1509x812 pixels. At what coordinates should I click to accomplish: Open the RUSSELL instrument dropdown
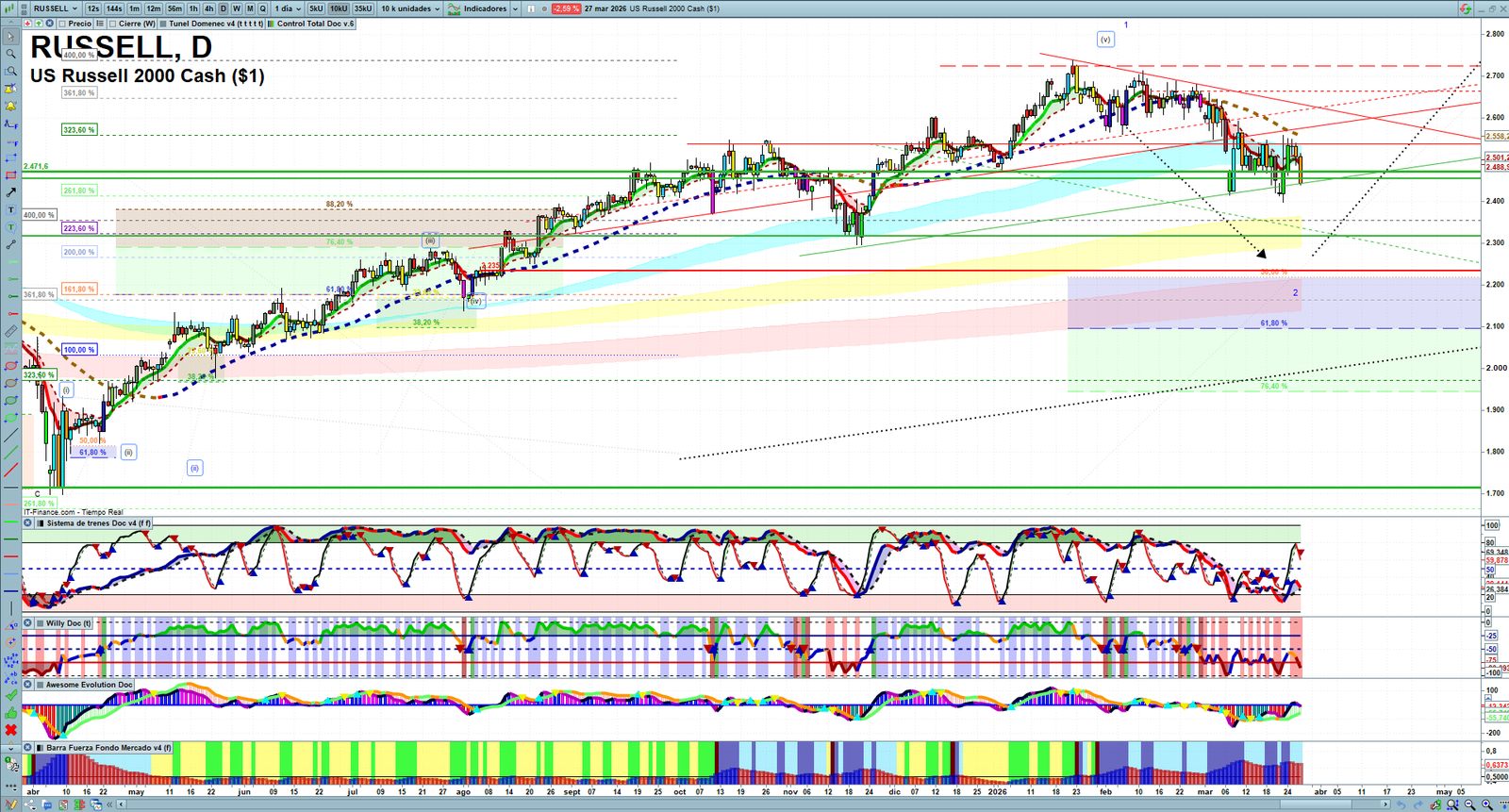coord(55,8)
